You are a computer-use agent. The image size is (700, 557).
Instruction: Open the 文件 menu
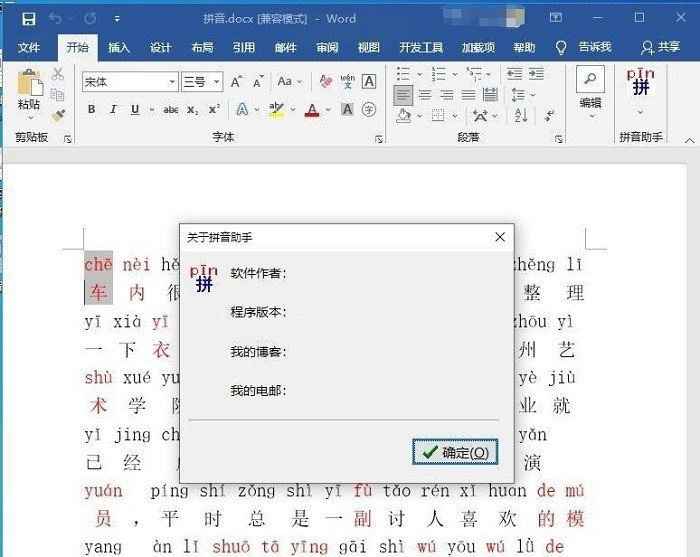click(29, 47)
